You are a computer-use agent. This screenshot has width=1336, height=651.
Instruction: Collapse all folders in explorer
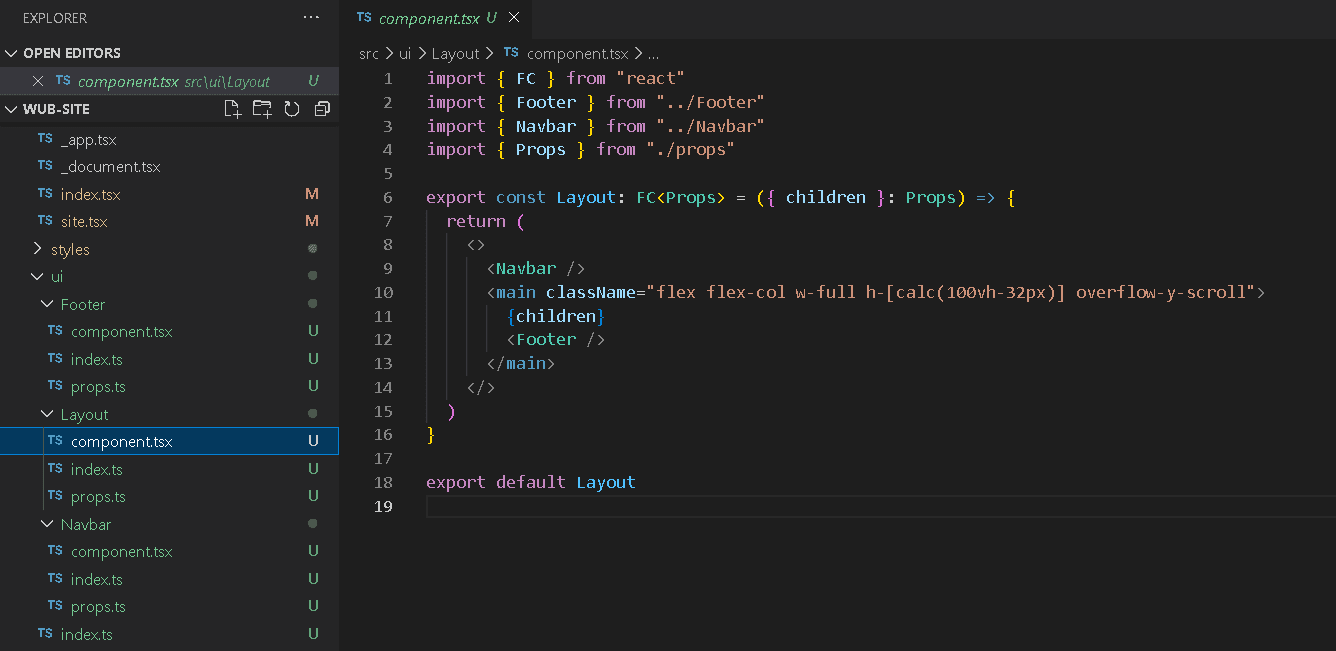tap(322, 109)
